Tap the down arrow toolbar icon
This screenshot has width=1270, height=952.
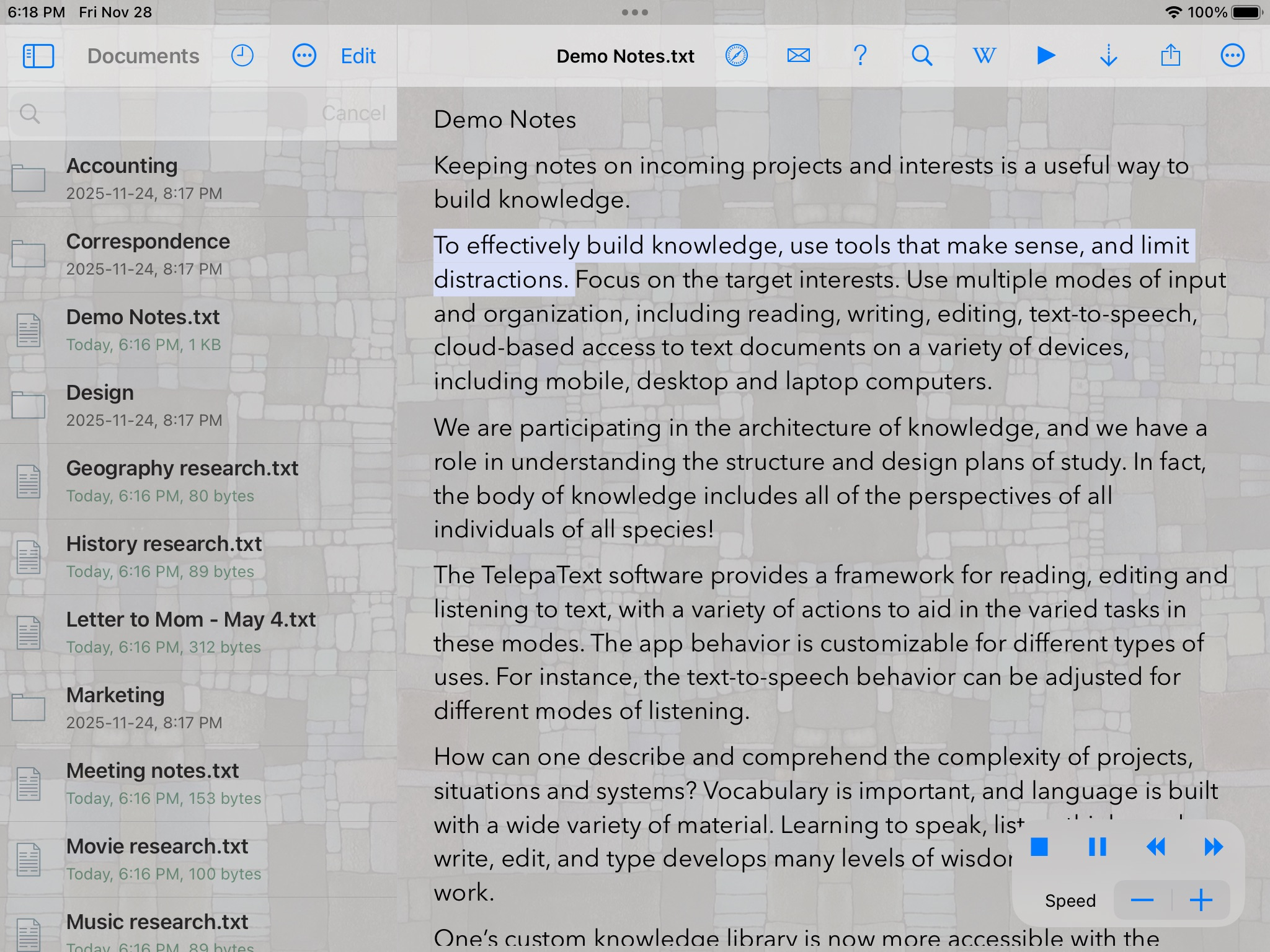pos(1108,56)
